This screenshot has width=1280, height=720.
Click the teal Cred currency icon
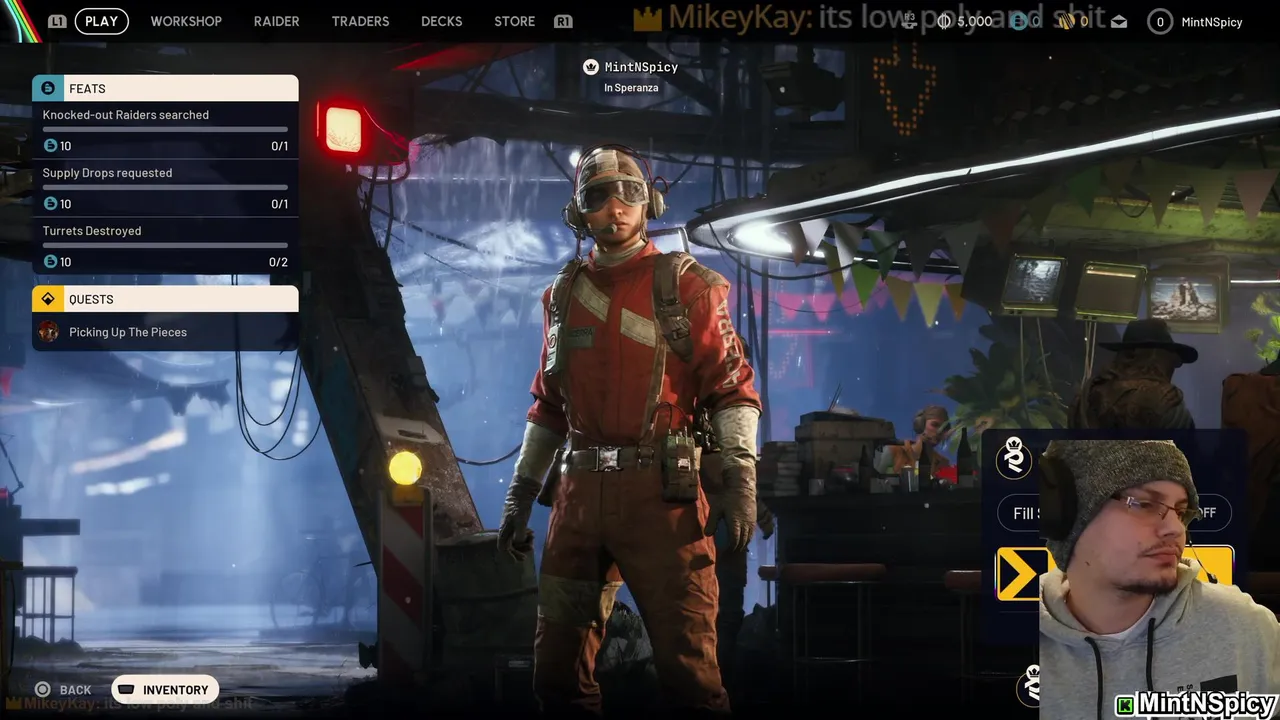pos(1019,21)
